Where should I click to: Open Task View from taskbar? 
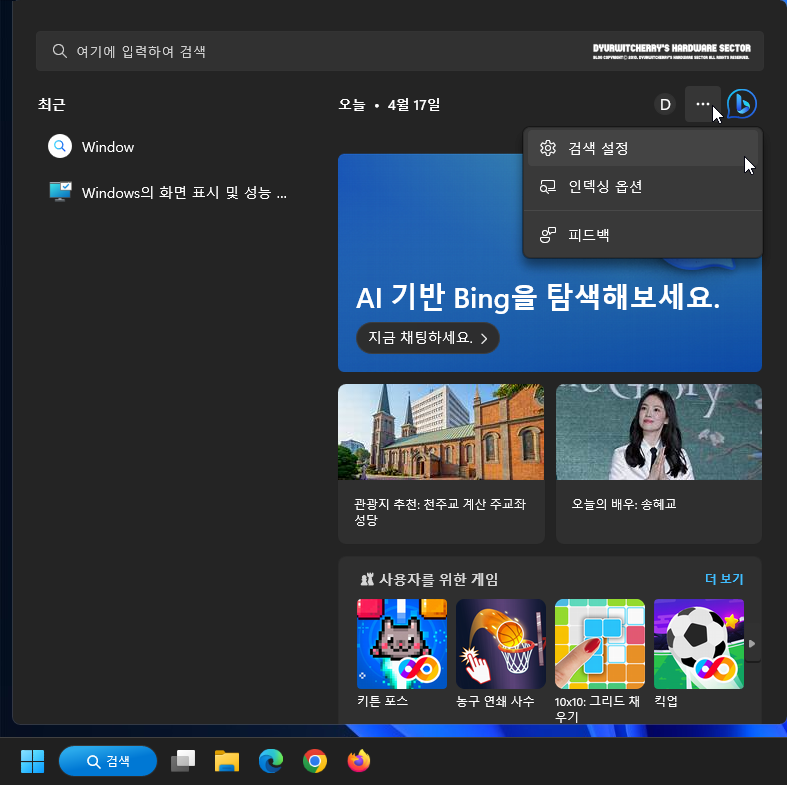pyautogui.click(x=183, y=761)
